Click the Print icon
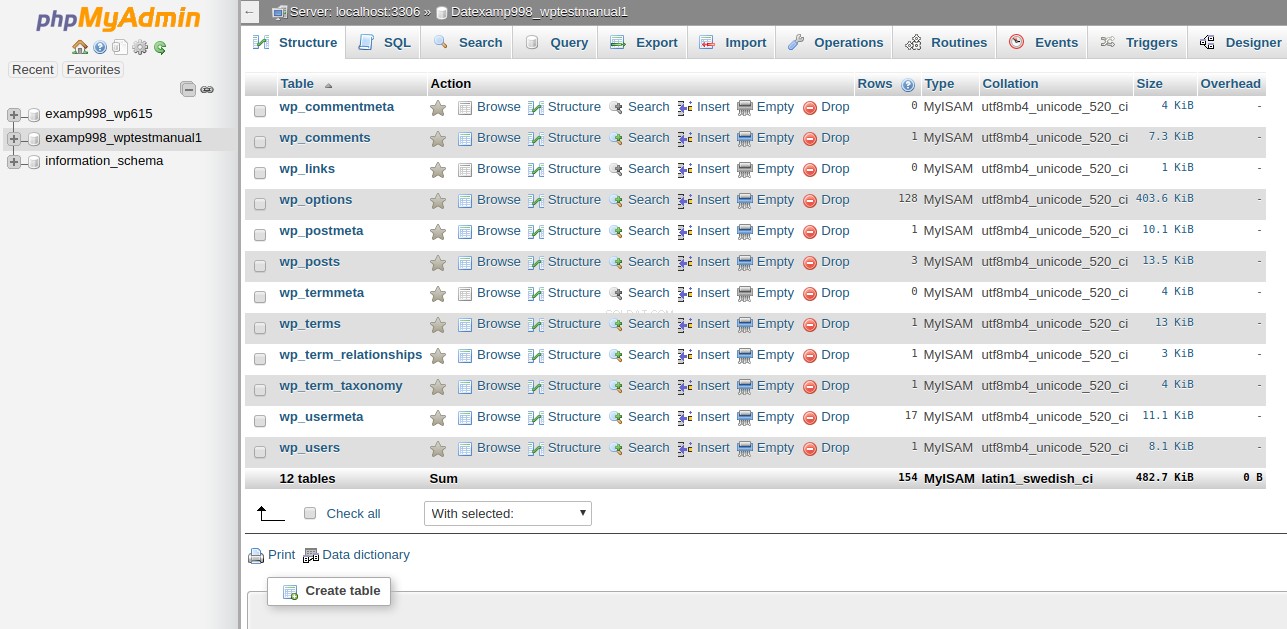Image resolution: width=1287 pixels, height=629 pixels. 256,556
